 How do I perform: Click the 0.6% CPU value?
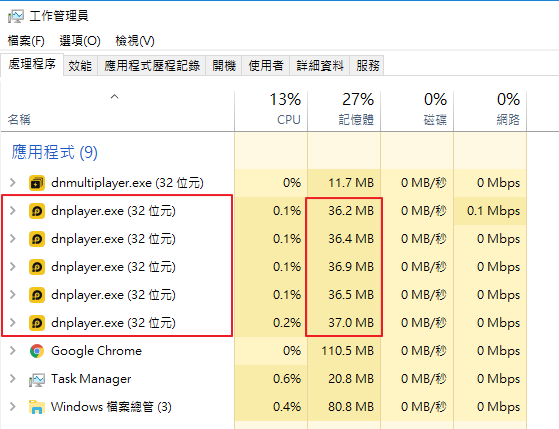pyautogui.click(x=287, y=379)
